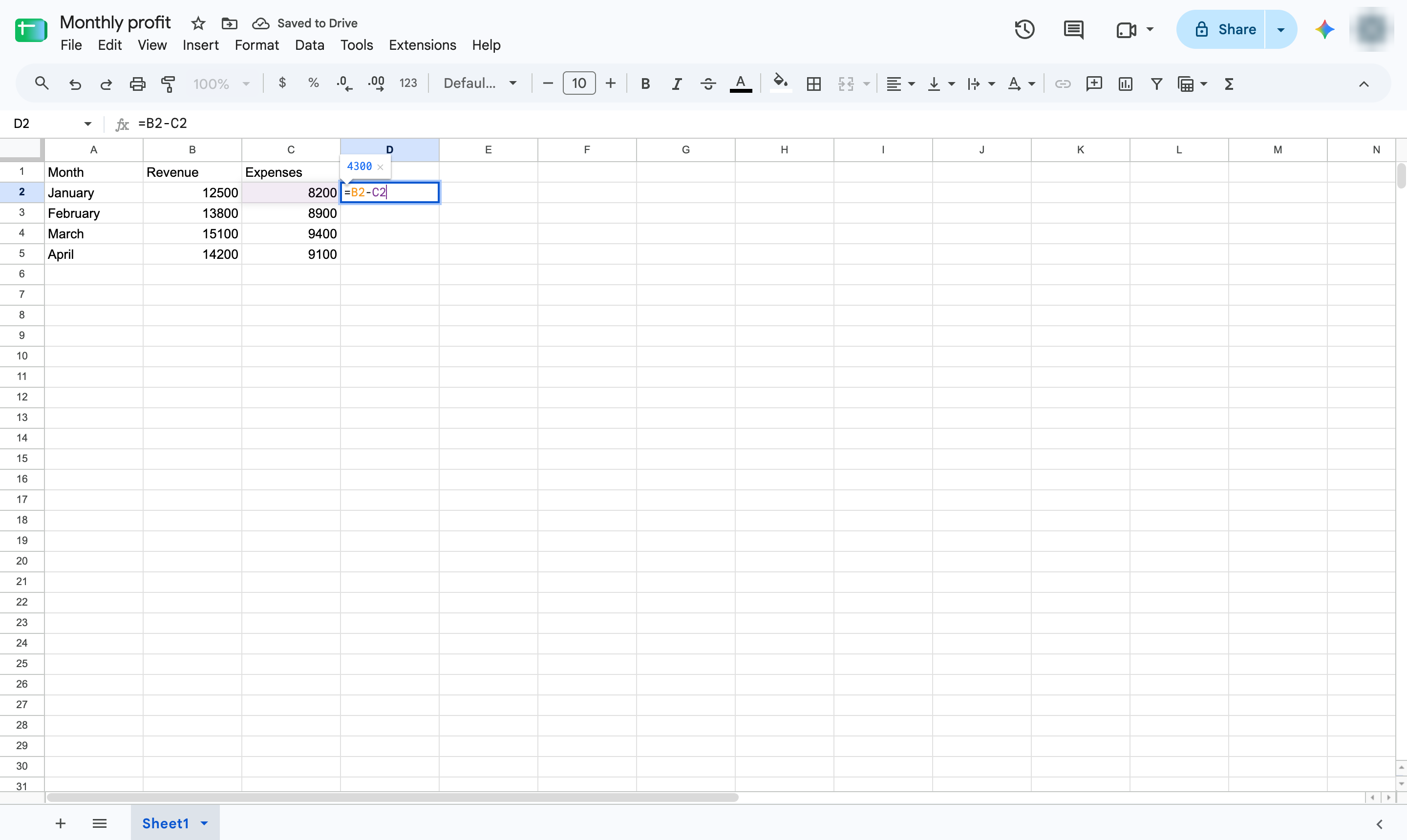Viewport: 1407px width, 840px height.
Task: Create a filter with funnel icon
Action: coord(1157,84)
